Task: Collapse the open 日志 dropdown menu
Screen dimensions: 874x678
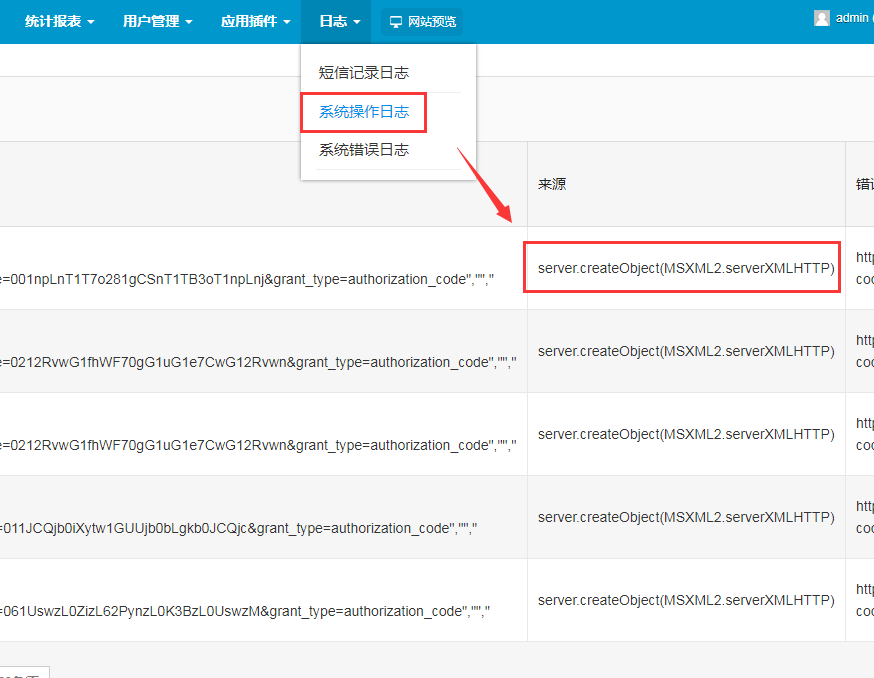Action: [x=339, y=21]
